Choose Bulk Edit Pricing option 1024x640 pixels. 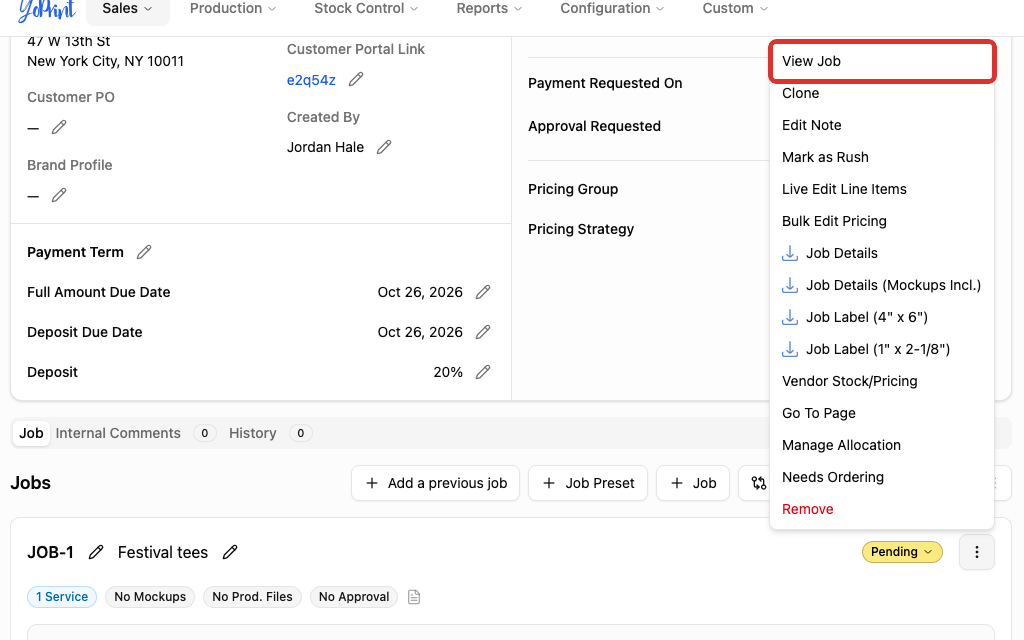tap(882, 221)
